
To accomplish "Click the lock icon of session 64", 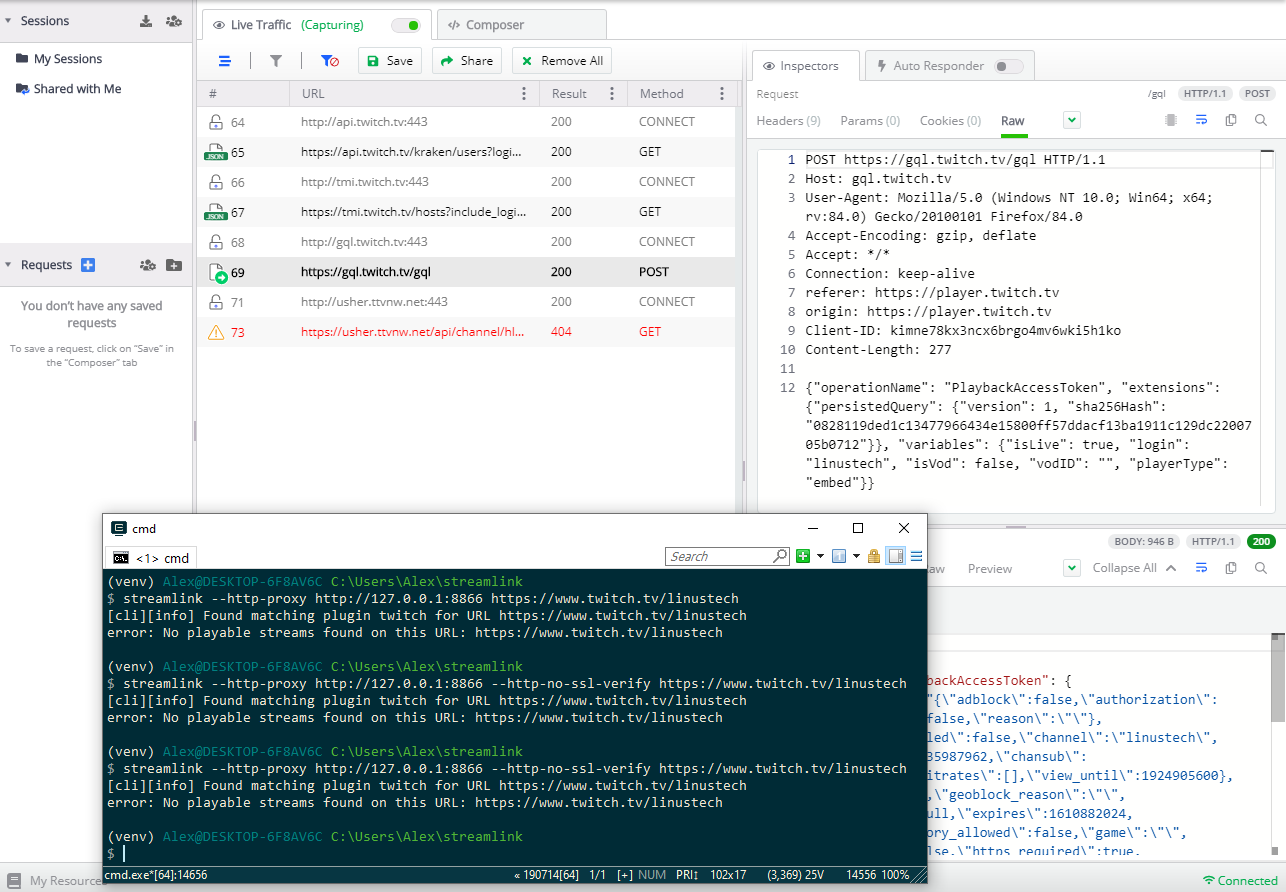I will (x=215, y=122).
